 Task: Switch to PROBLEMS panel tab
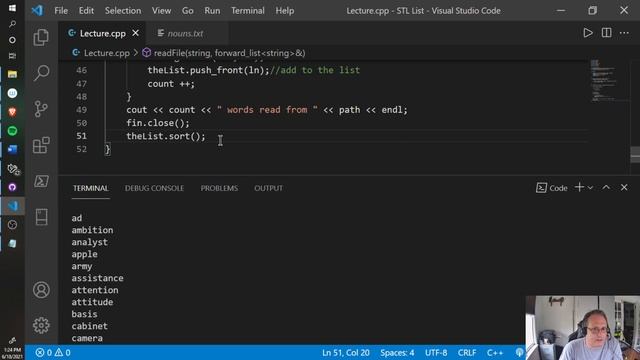(219, 188)
